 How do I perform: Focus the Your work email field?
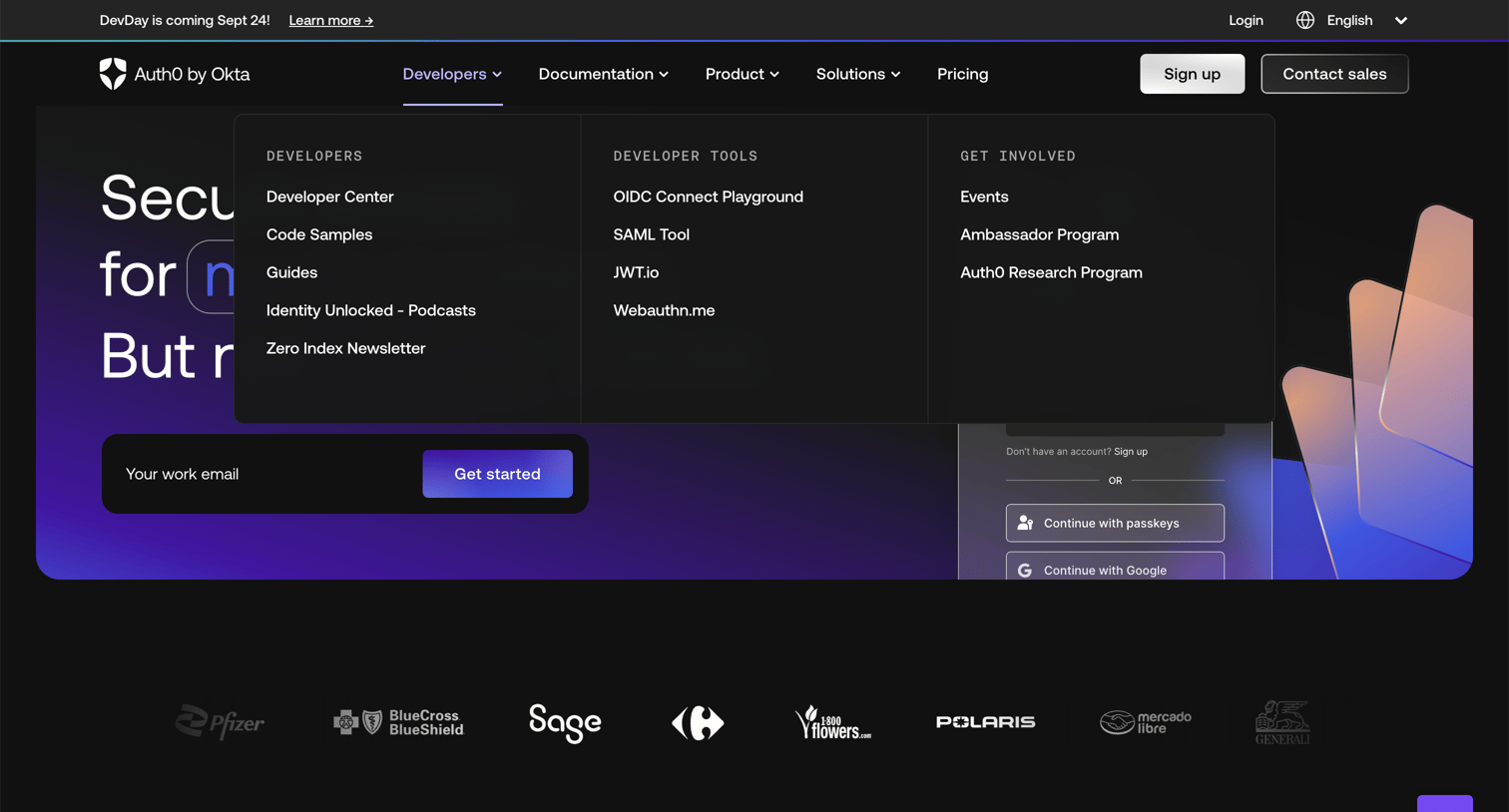[x=267, y=474]
